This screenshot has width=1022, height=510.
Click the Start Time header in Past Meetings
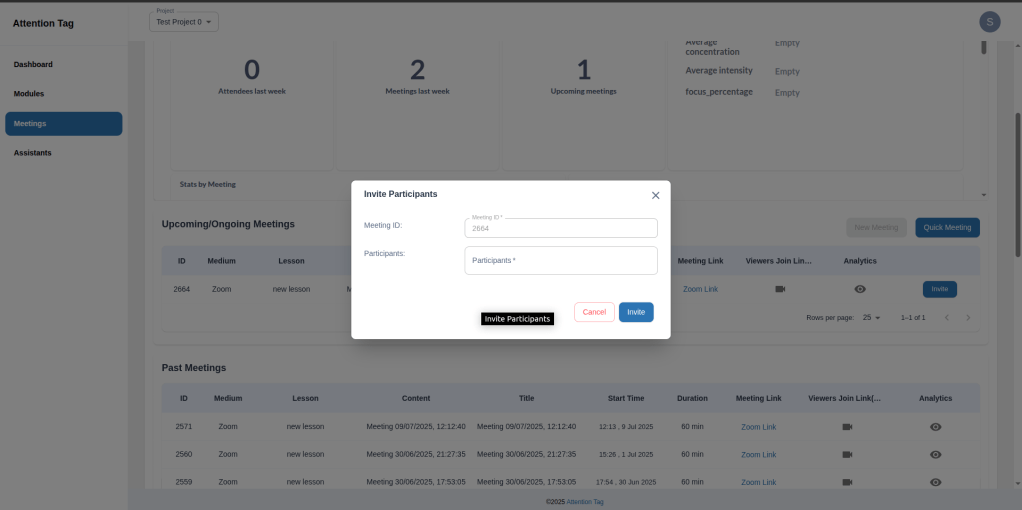click(x=626, y=398)
